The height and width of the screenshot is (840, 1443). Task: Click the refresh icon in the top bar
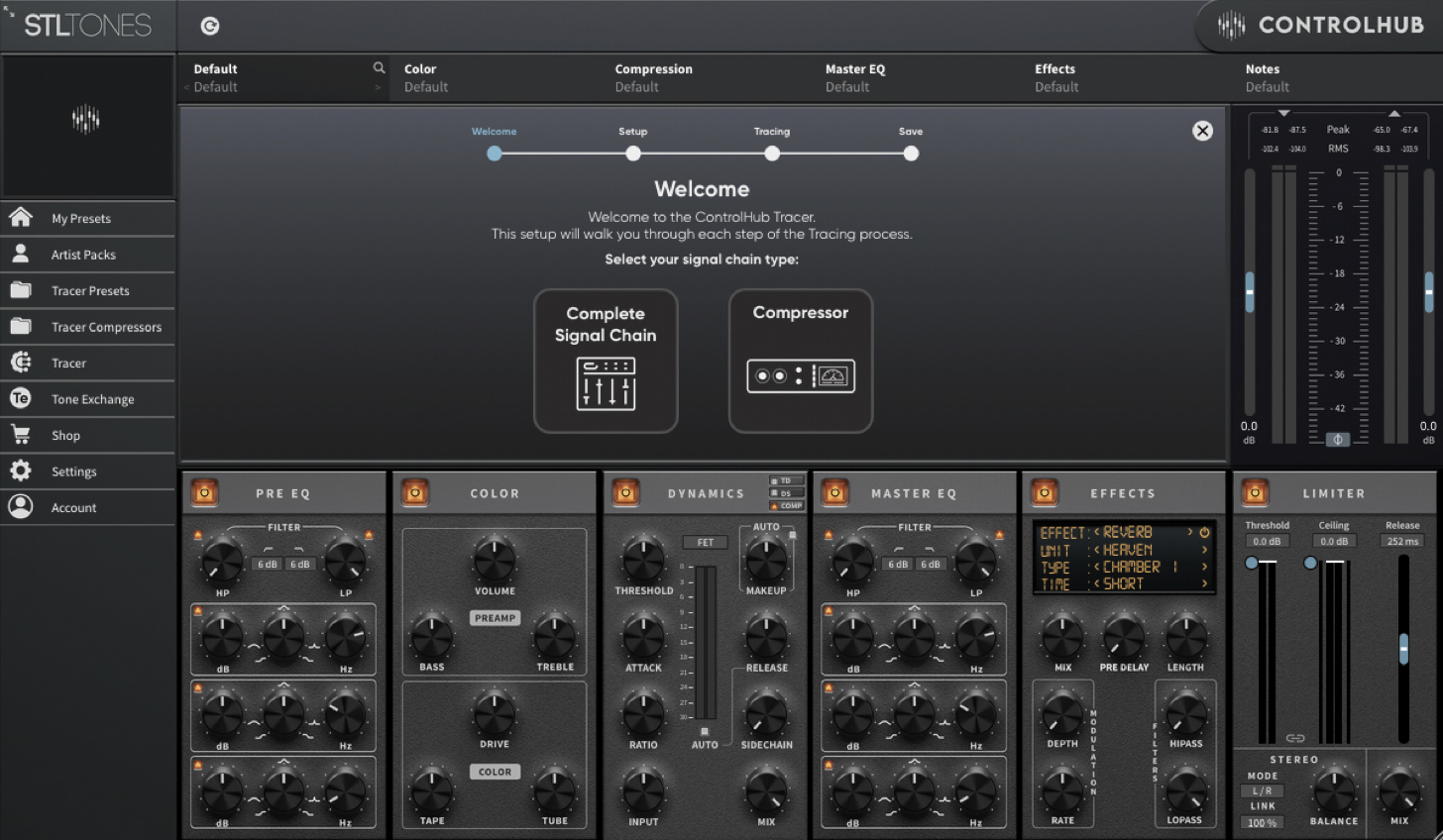(x=210, y=27)
